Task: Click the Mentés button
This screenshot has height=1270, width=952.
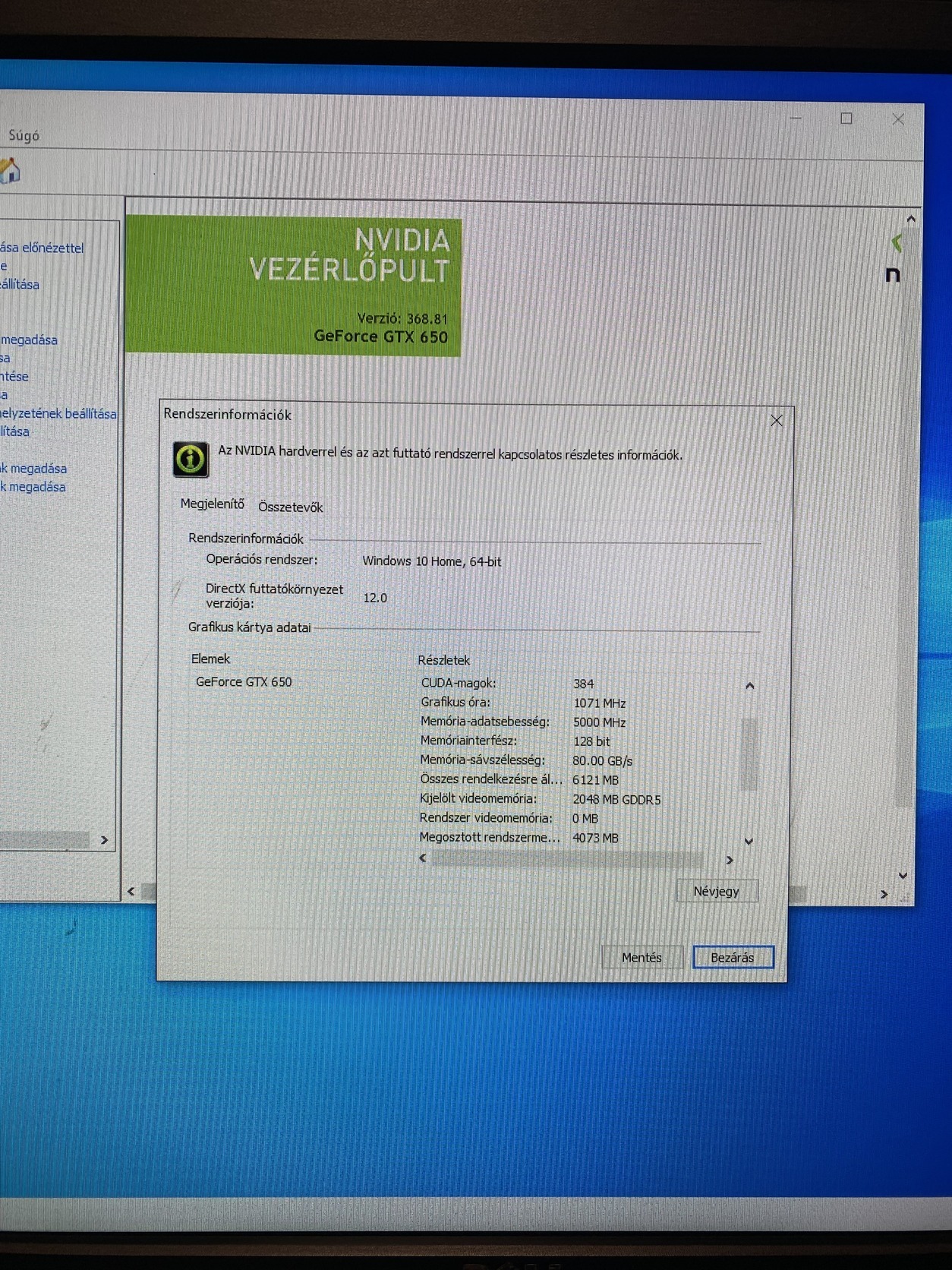Action: [641, 957]
